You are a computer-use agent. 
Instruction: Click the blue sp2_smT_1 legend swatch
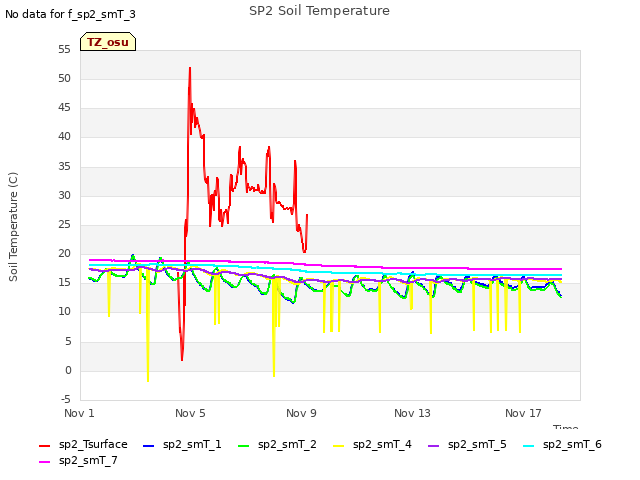click(149, 445)
